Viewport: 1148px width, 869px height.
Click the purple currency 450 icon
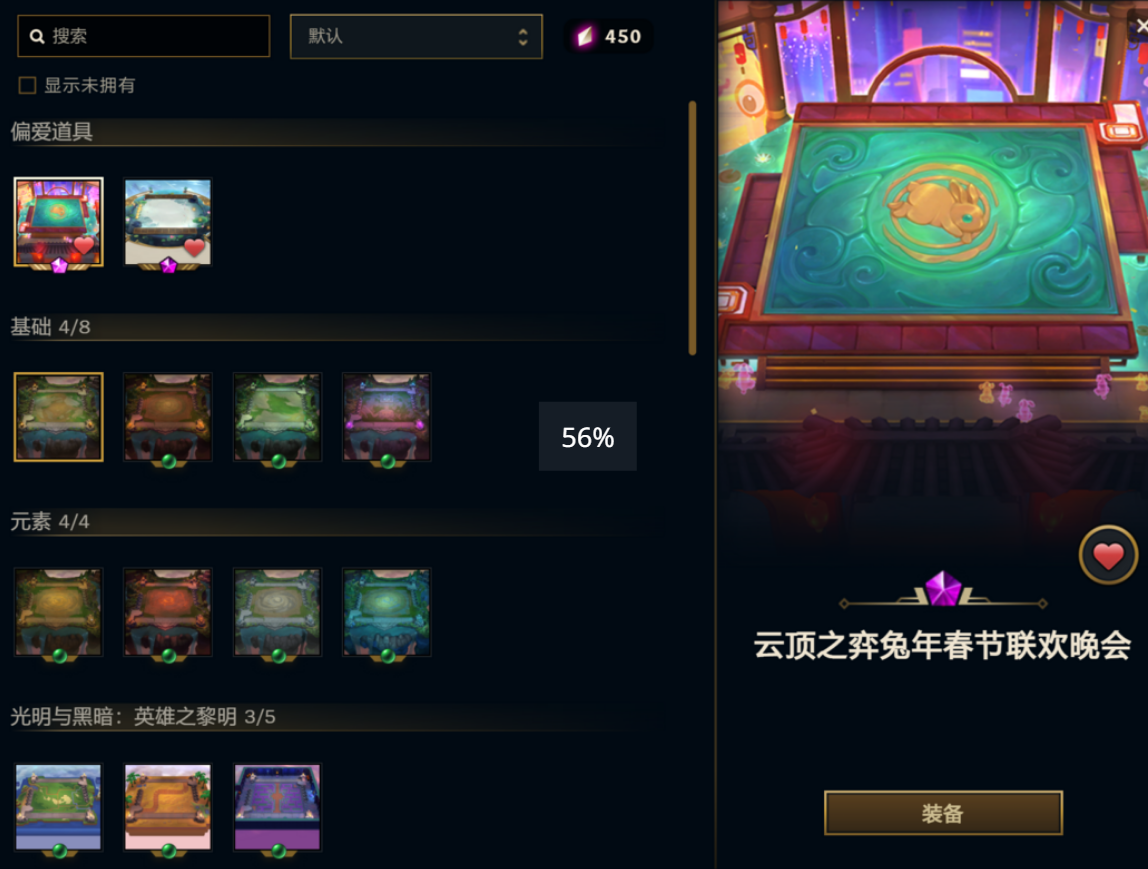585,36
